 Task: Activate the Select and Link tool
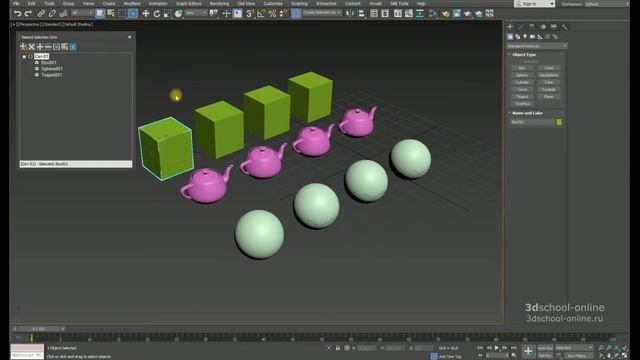41,13
